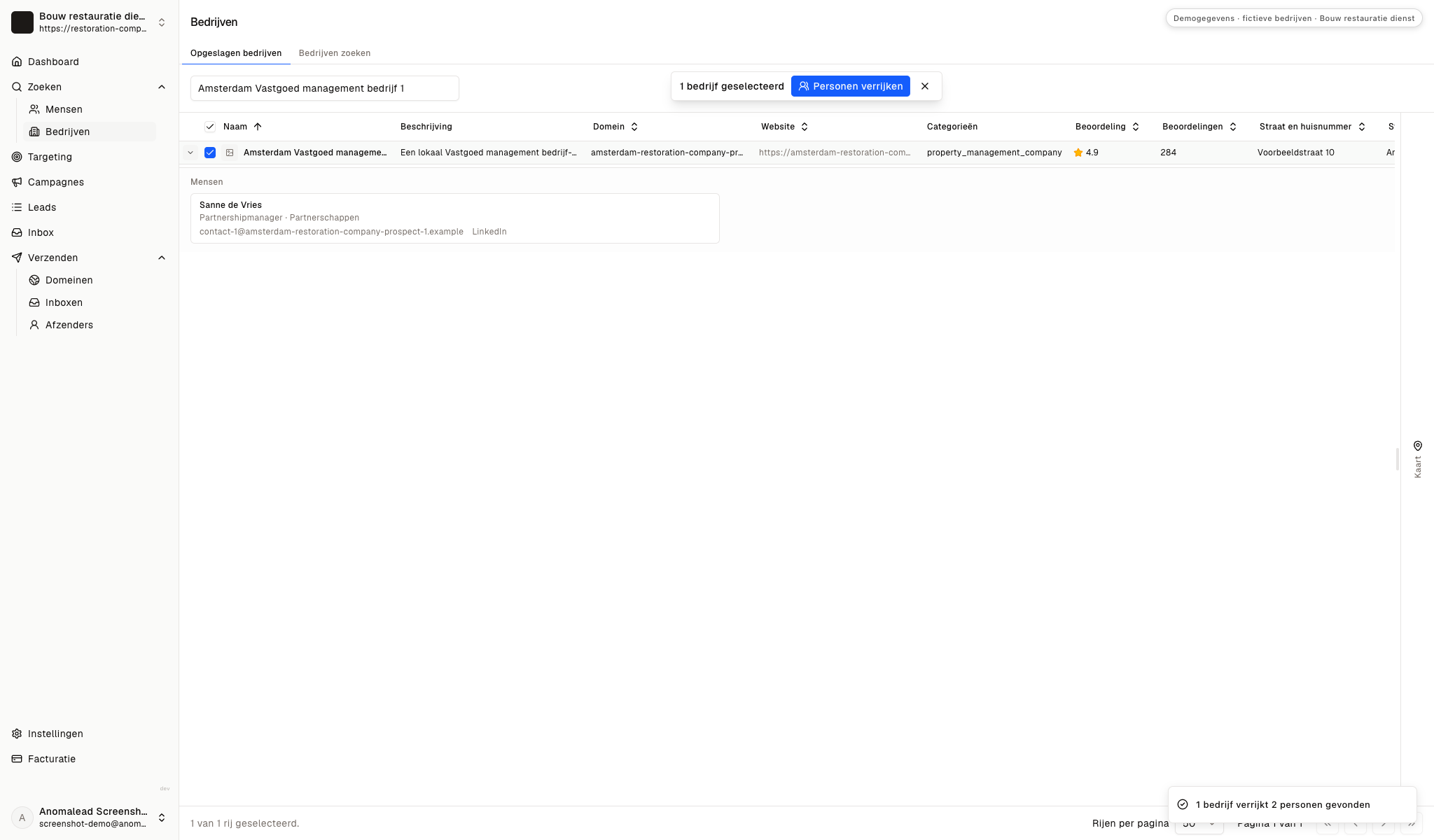Open the workspace switcher at top left
The image size is (1434, 840).
(89, 22)
